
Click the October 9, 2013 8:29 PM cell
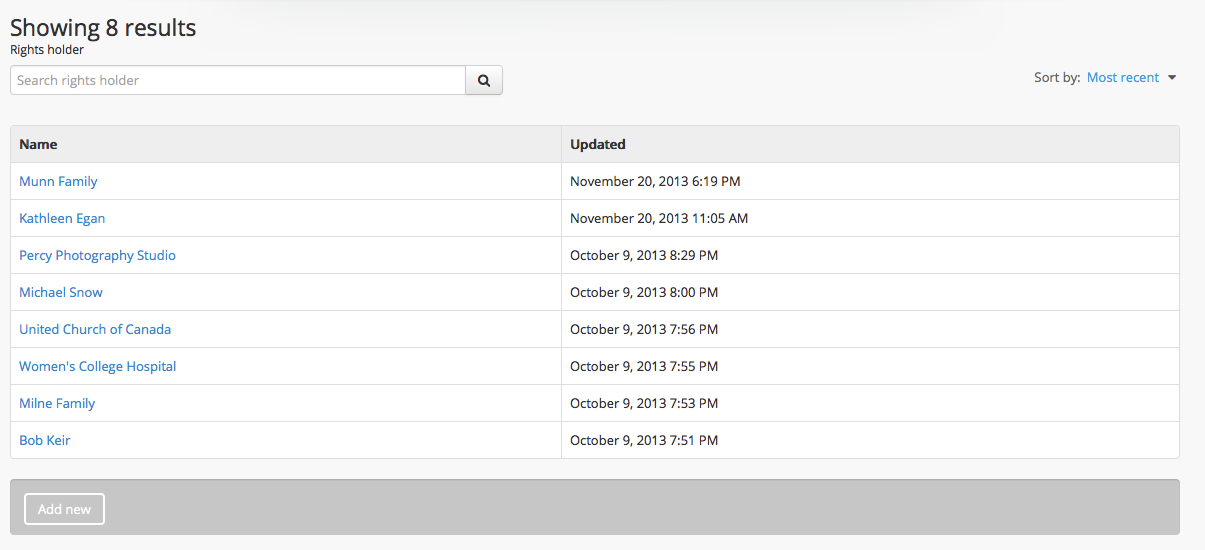click(644, 256)
